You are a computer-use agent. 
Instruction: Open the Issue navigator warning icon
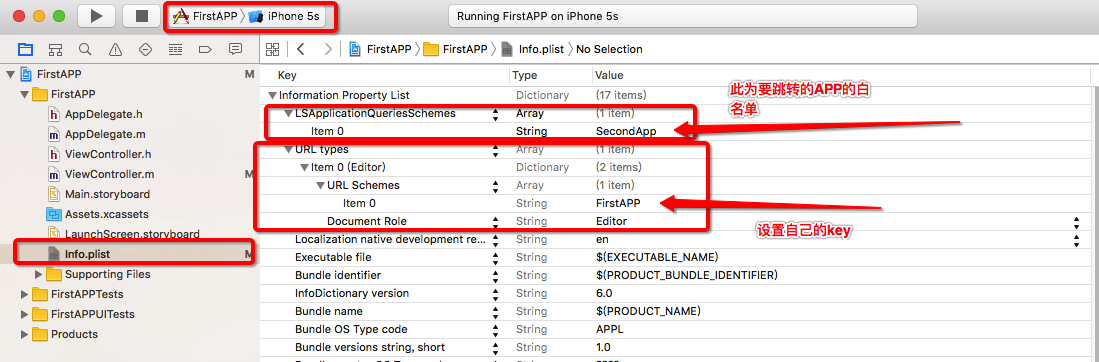(x=115, y=49)
